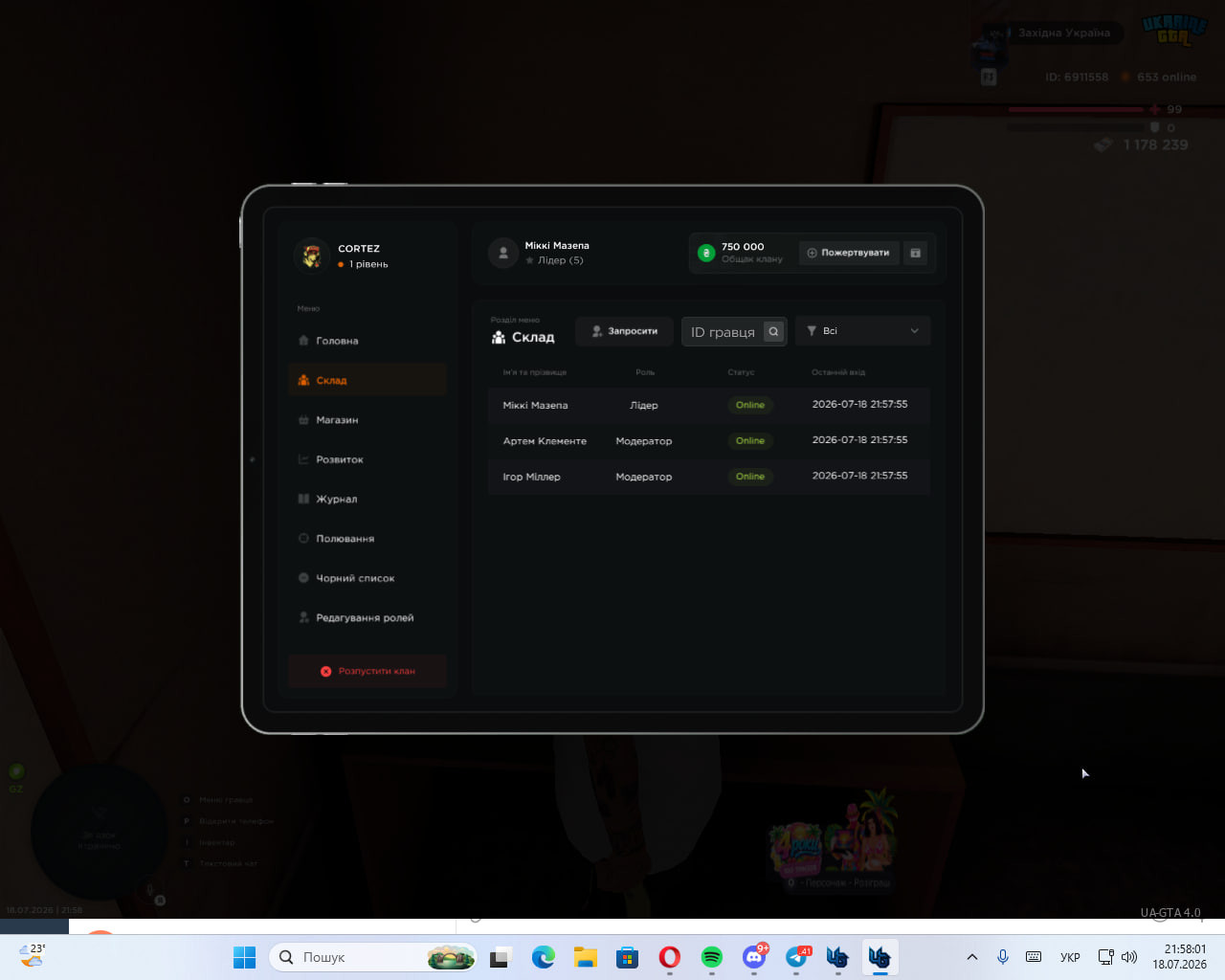Viewport: 1225px width, 980px height.
Task: Click the Статус column header
Action: pos(741,372)
